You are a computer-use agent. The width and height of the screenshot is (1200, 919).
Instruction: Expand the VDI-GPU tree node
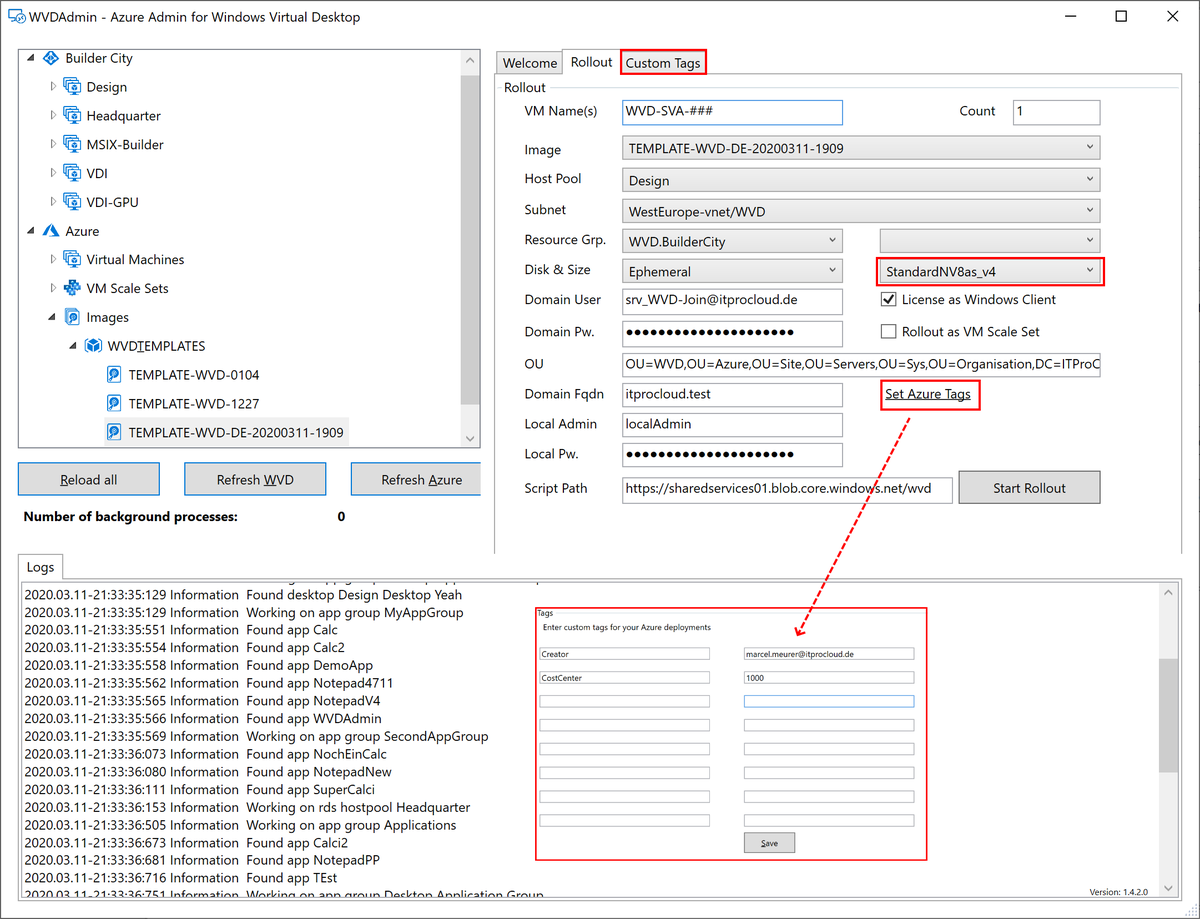pyautogui.click(x=53, y=202)
